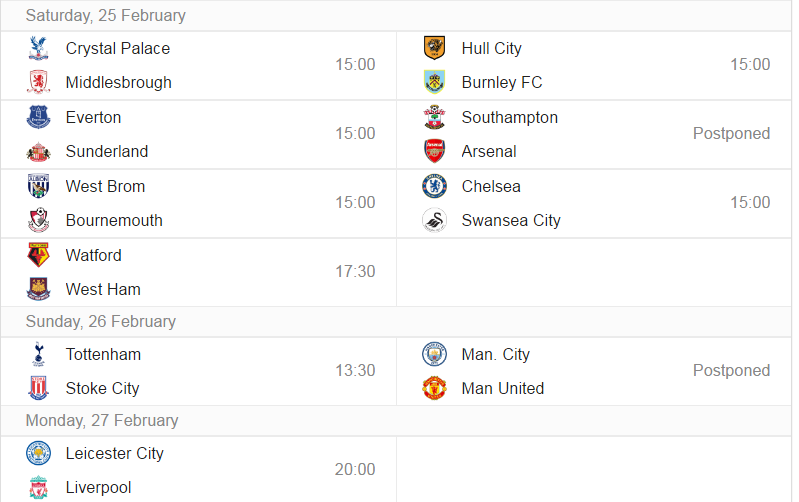
Task: Click Postponed status for Man. City match
Action: pos(731,371)
